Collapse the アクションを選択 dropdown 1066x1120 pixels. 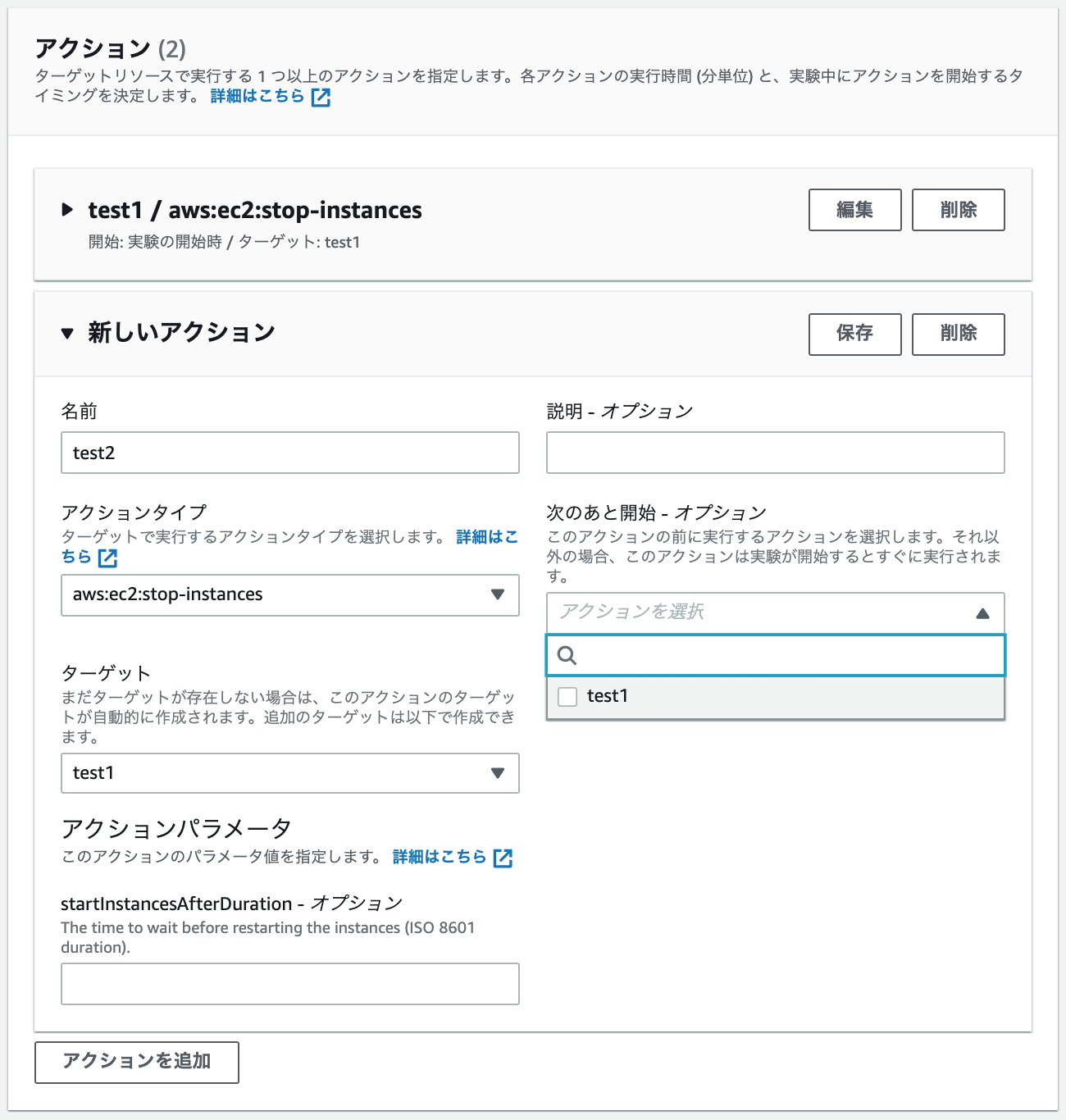(x=982, y=612)
